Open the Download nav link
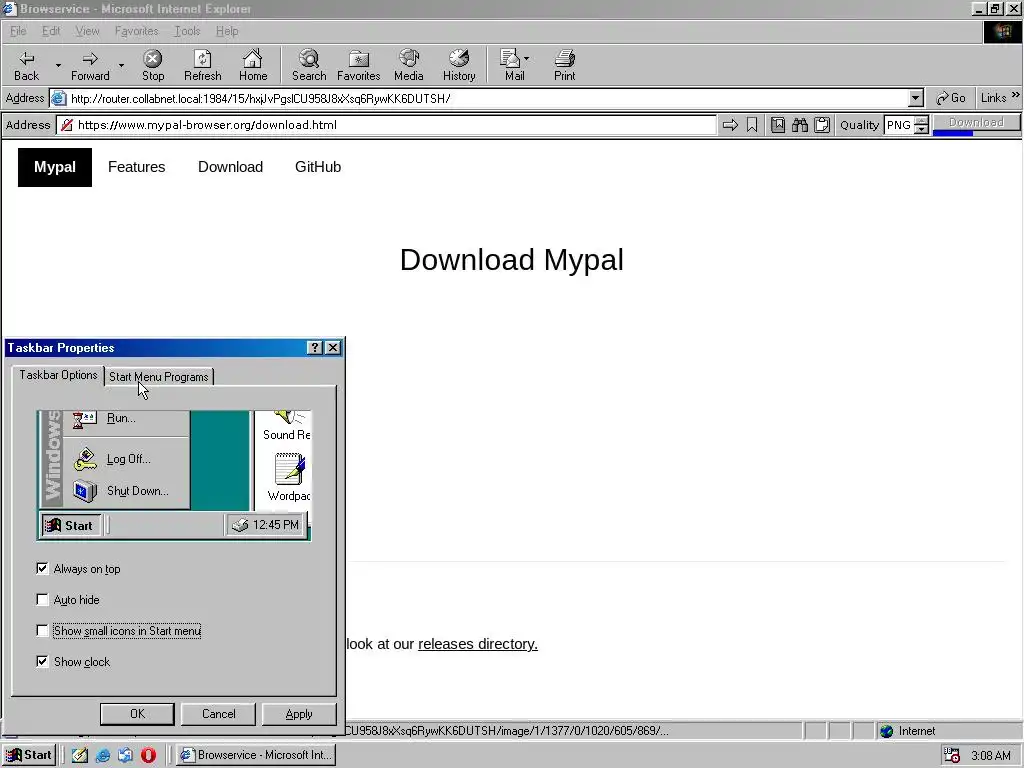The image size is (1024, 768). point(231,167)
